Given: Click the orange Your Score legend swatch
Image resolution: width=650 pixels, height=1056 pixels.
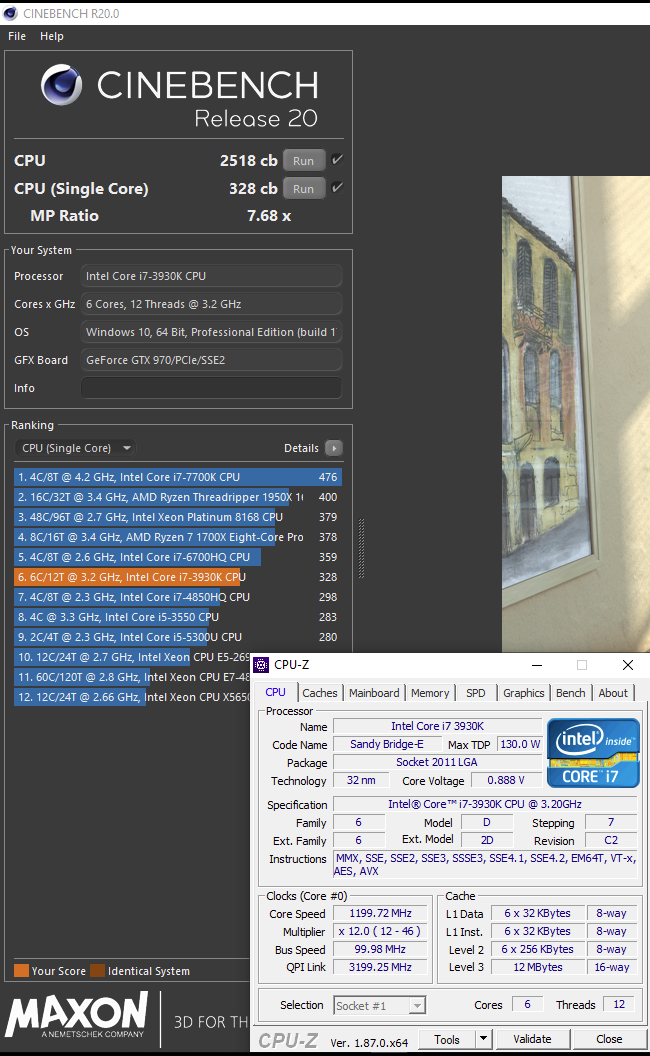Looking at the screenshot, I should (x=22, y=970).
